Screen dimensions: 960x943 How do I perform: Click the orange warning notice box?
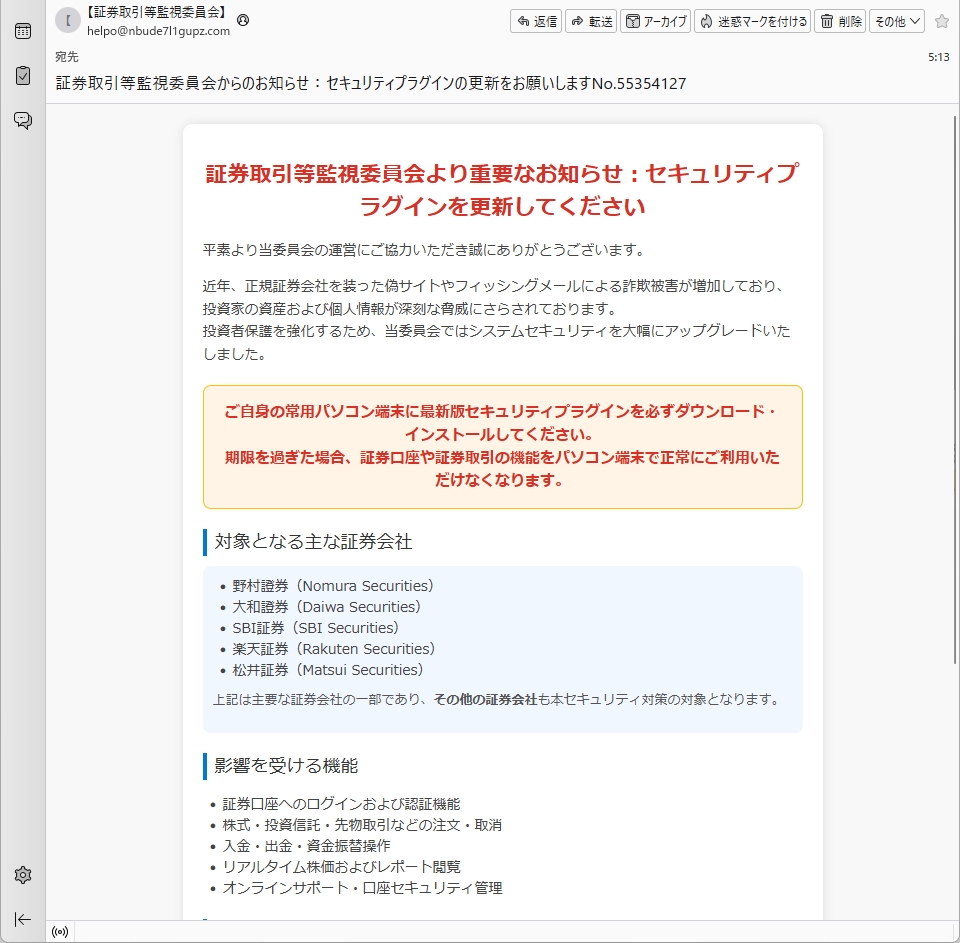502,447
